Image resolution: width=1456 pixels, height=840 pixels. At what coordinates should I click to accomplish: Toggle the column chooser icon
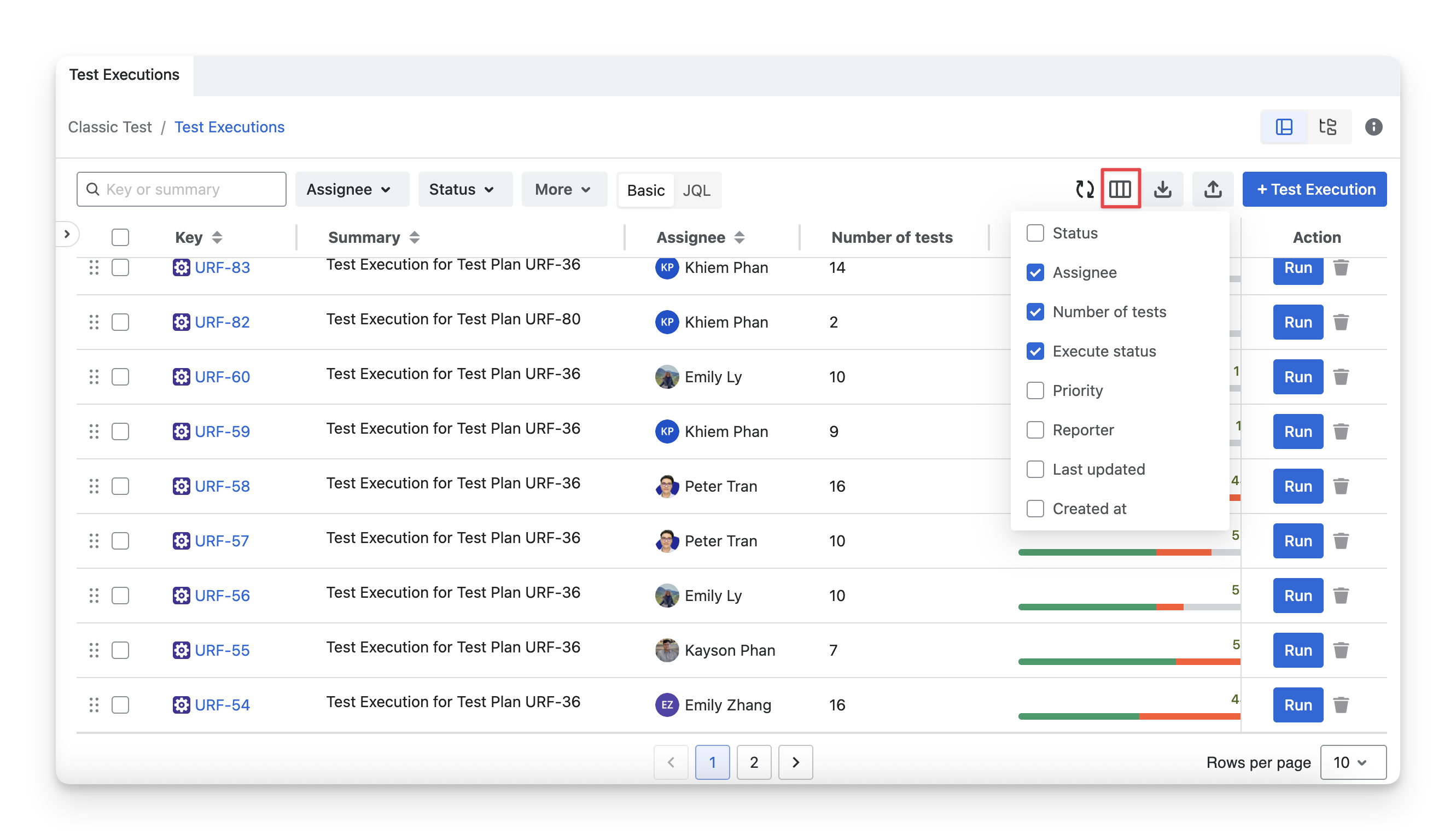(1120, 189)
